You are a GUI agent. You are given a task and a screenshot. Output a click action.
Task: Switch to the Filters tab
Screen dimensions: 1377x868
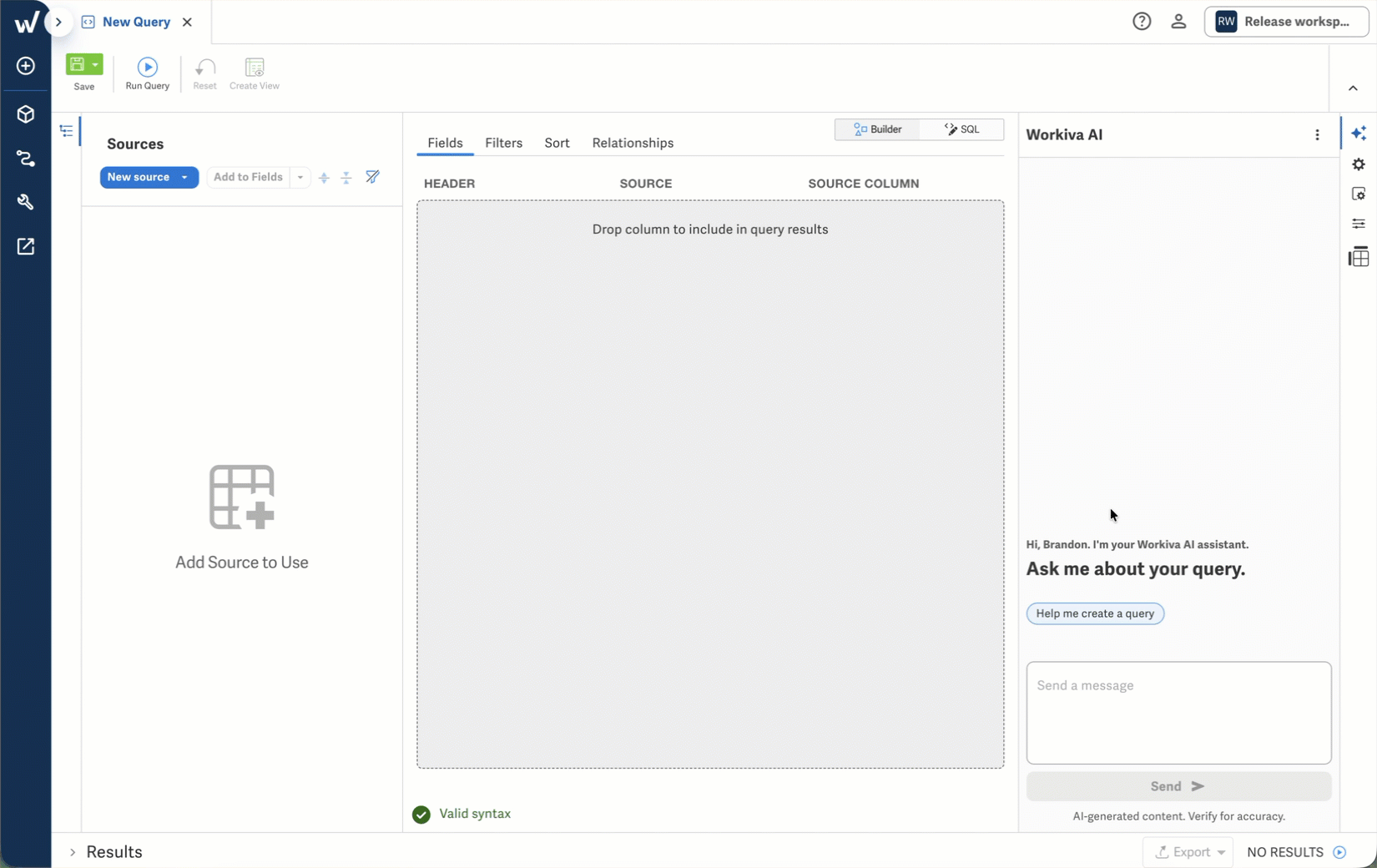click(x=503, y=143)
